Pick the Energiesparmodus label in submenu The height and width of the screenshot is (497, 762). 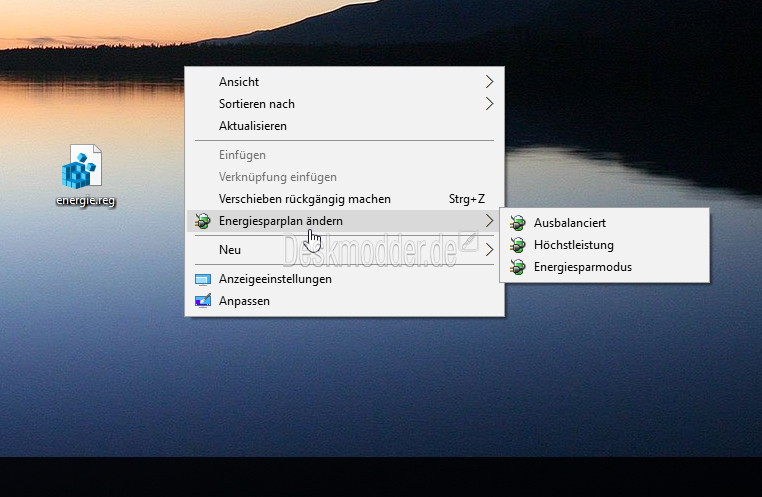tap(583, 267)
